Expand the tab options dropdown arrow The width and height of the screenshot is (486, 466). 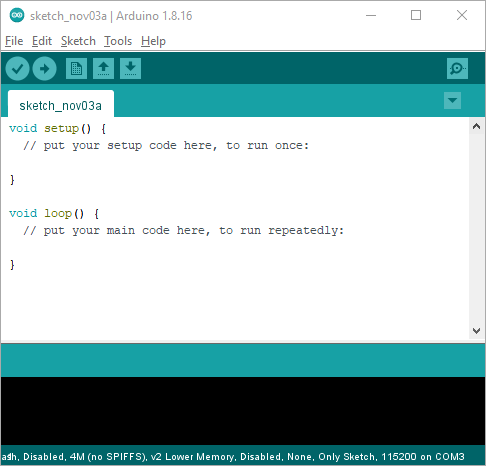click(452, 101)
